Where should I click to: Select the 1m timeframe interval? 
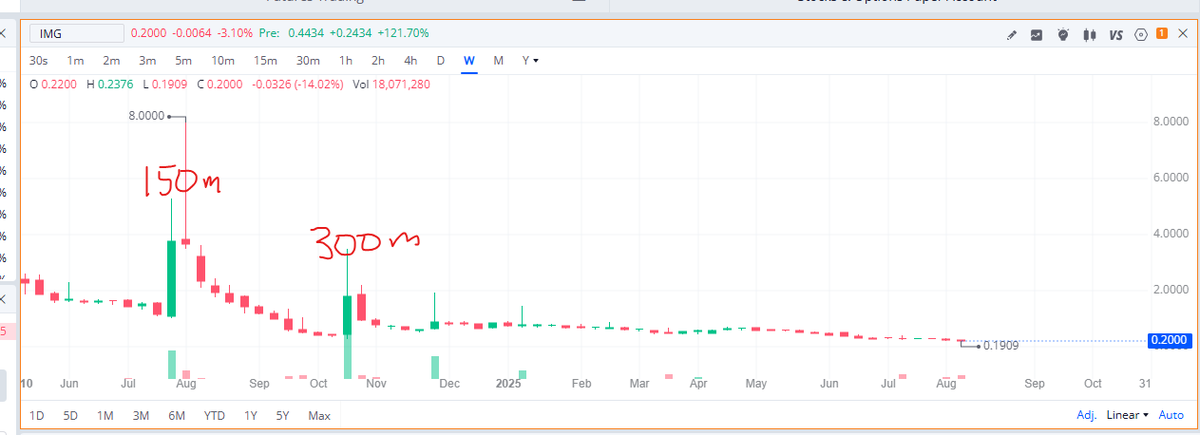(x=75, y=61)
